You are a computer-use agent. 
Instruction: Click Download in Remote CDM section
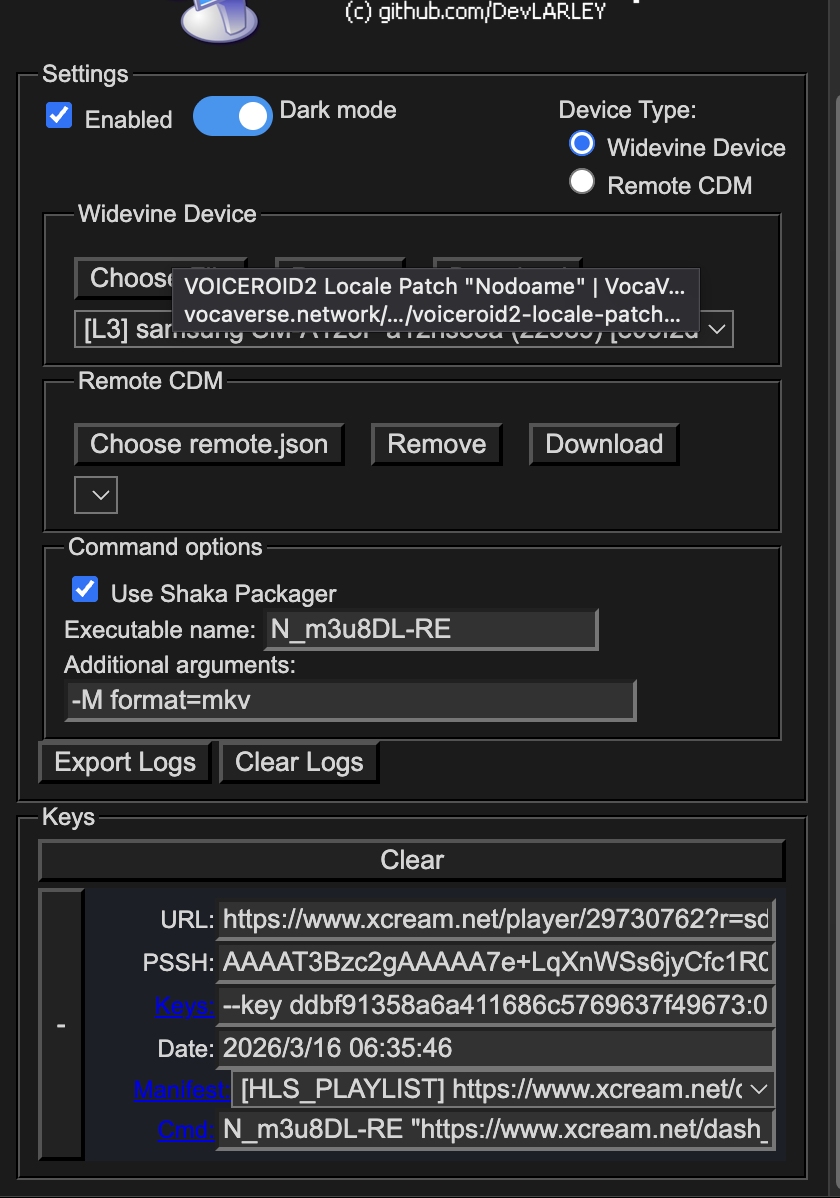coord(604,445)
